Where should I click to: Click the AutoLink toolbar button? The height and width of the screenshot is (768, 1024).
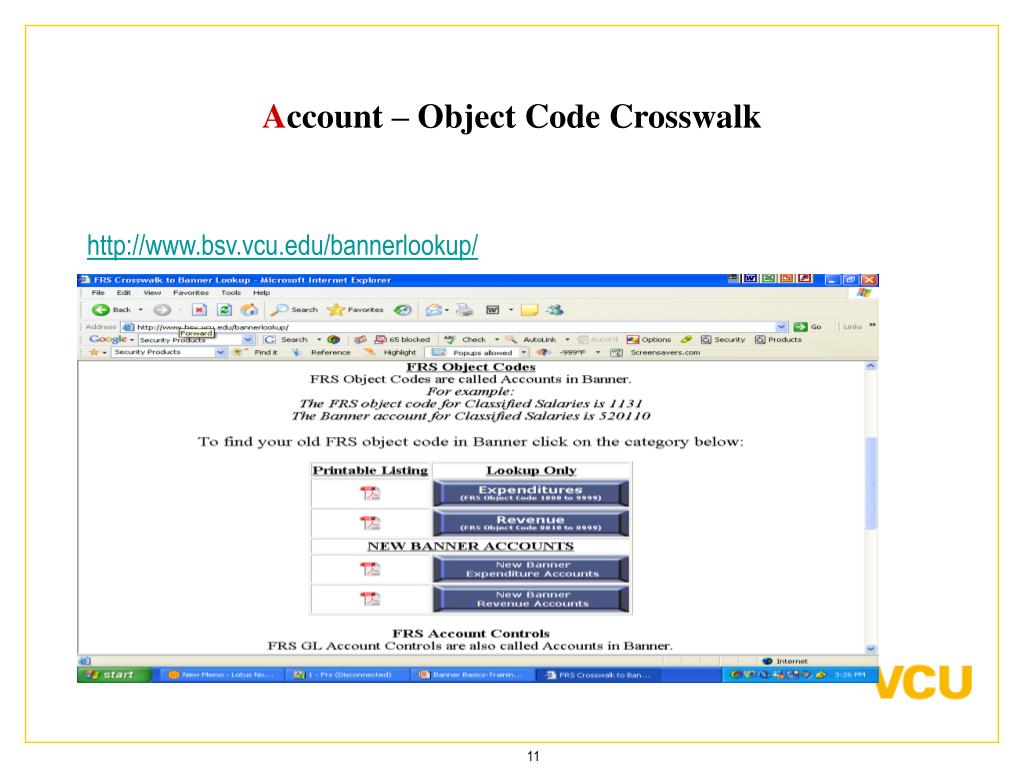coord(532,340)
